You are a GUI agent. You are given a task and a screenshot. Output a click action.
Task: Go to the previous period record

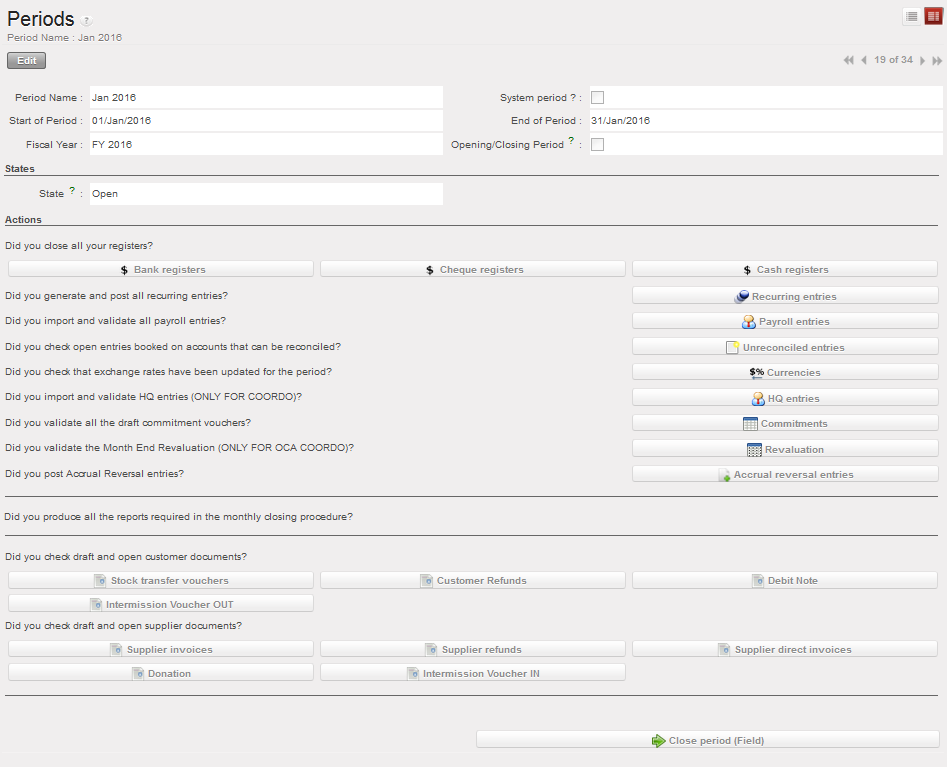863,61
